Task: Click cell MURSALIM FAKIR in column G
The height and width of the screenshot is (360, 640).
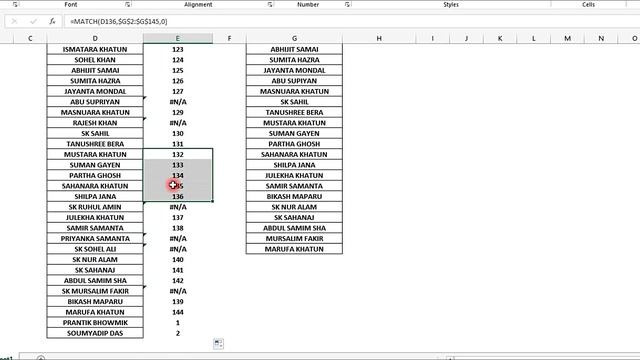Action: click(294, 238)
